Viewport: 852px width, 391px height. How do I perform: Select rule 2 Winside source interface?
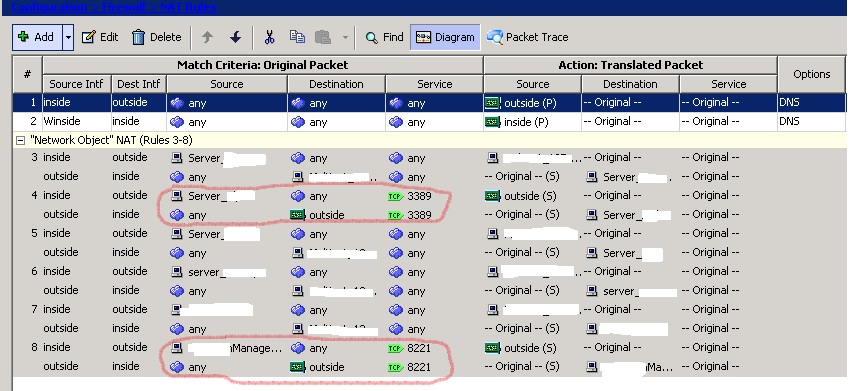(77, 122)
